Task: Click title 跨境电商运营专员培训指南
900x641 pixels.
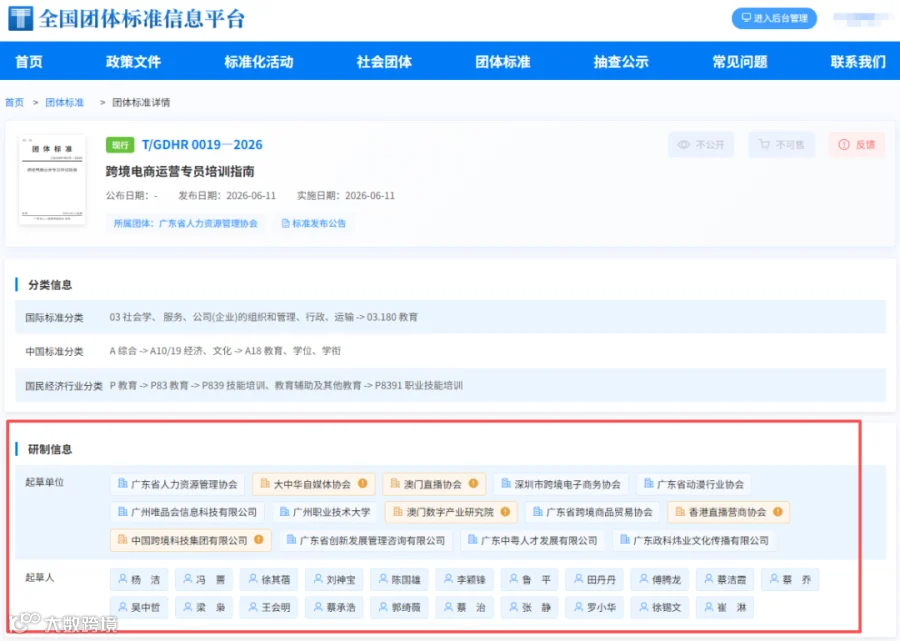Action: [x=180, y=171]
